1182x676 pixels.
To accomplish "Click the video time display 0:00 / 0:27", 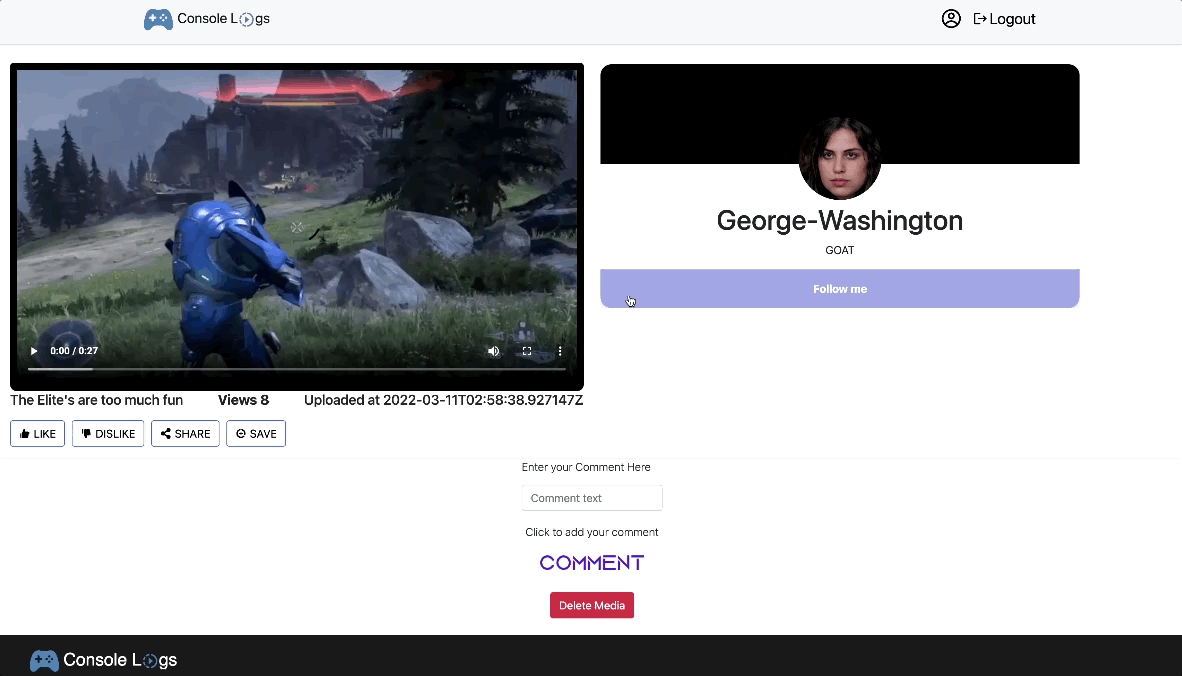I will coord(74,351).
